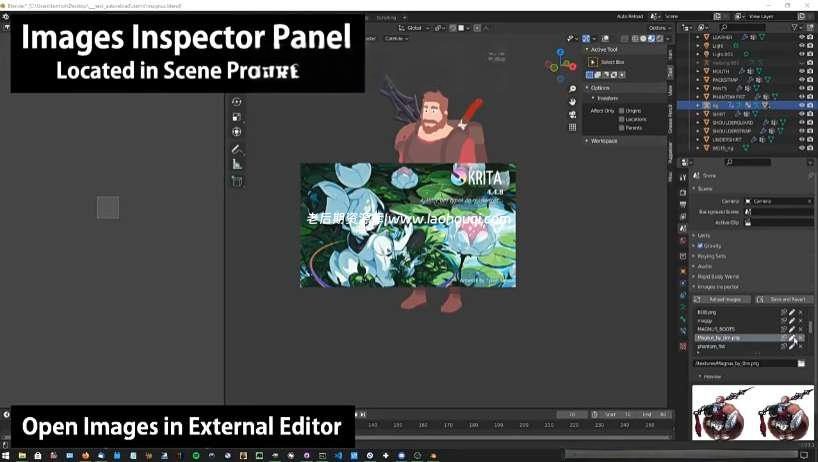
Task: Click the zoom magnifier viewport navigation icon
Action: pyautogui.click(x=572, y=89)
